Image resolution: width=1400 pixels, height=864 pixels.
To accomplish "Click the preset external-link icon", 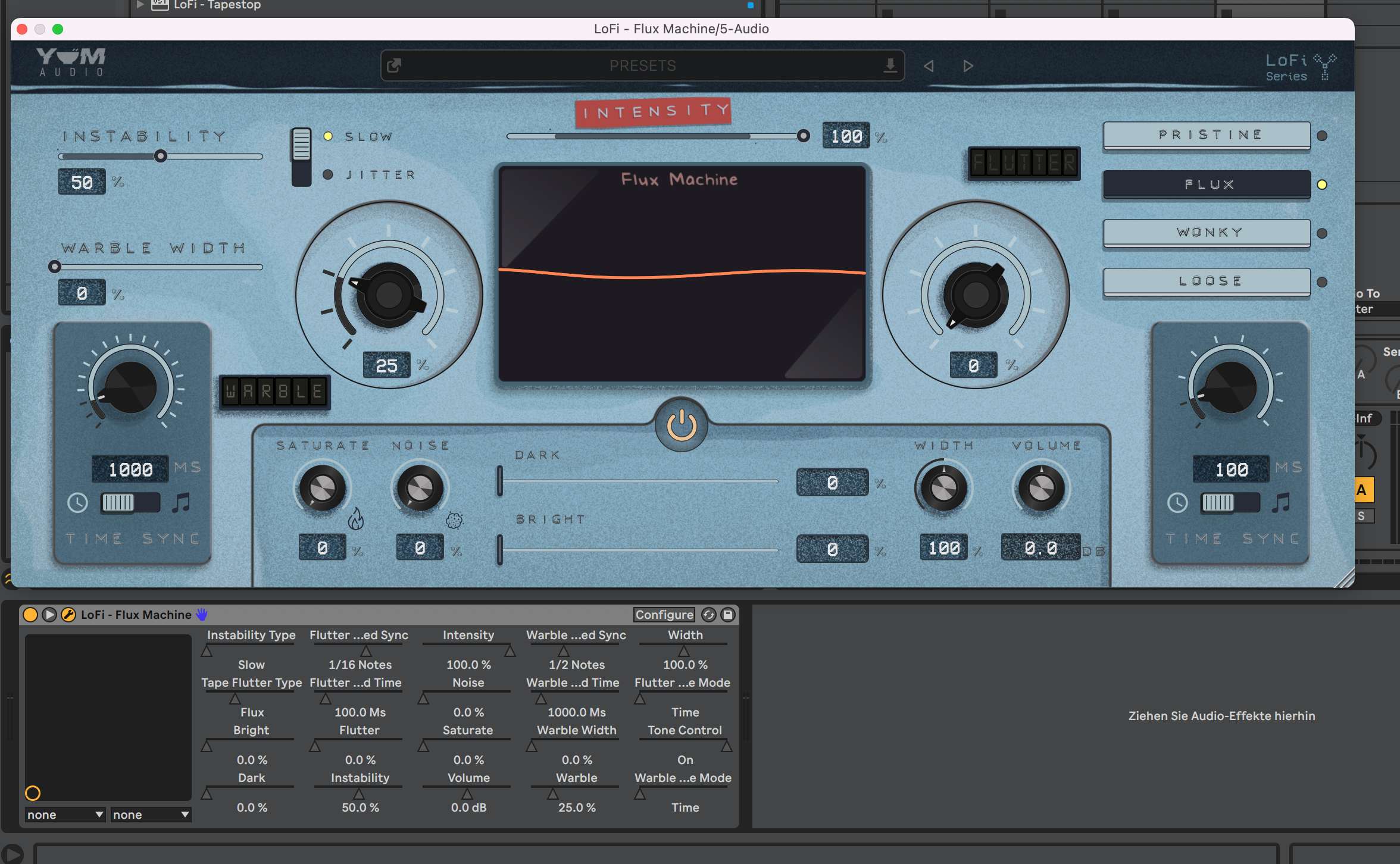I will click(394, 65).
